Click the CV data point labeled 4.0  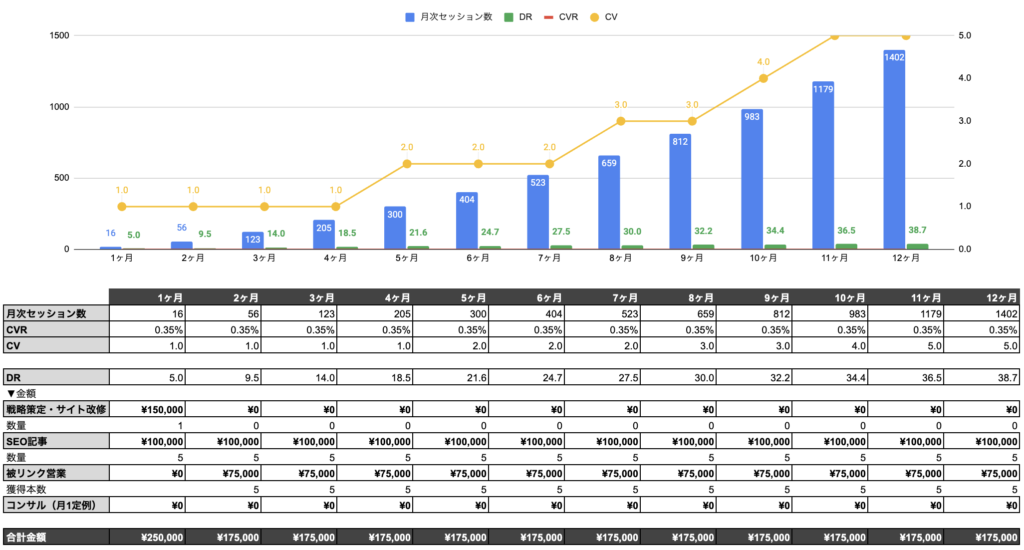[x=763, y=78]
